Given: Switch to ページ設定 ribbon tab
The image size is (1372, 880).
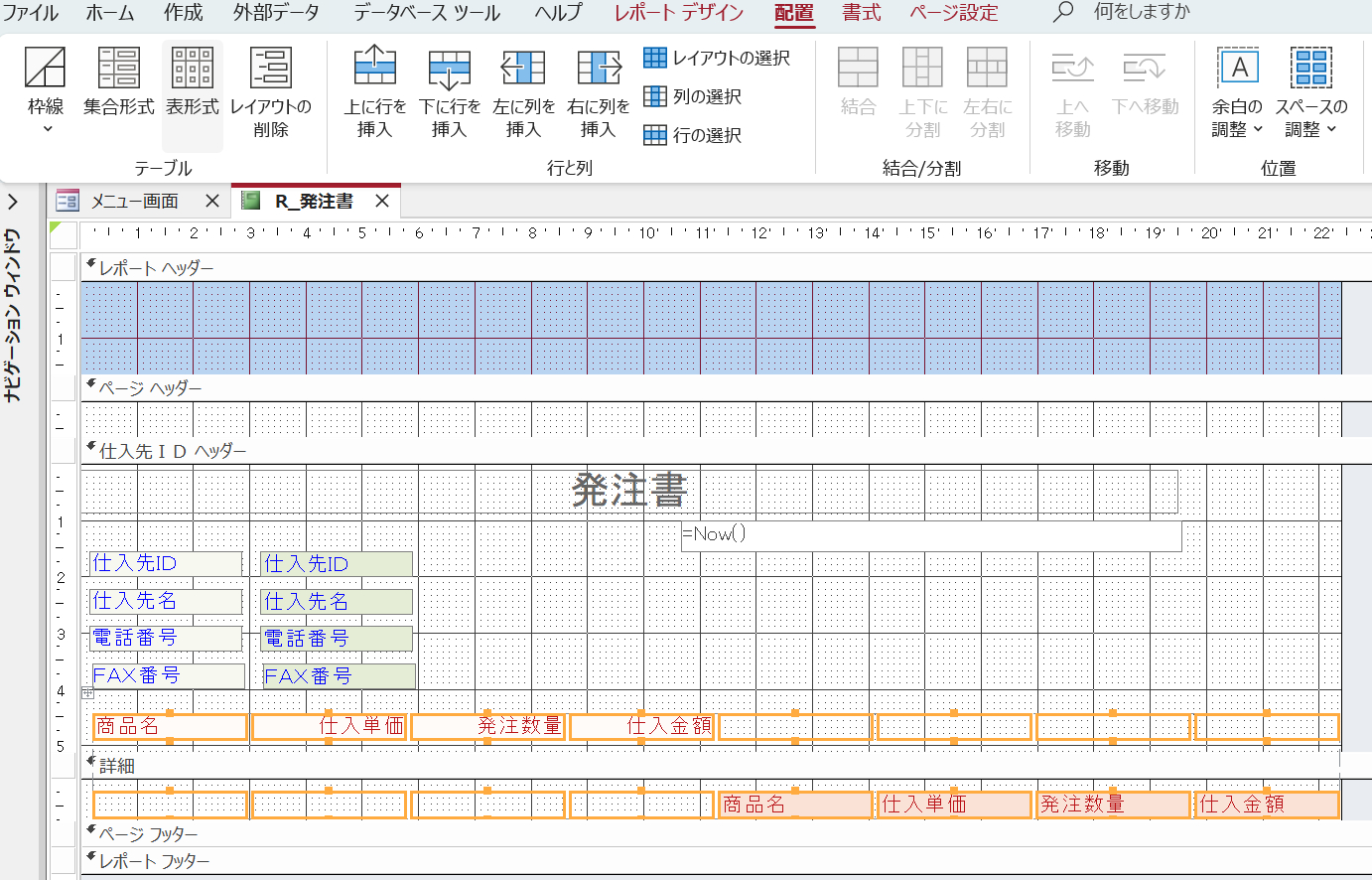Looking at the screenshot, I should coord(954,13).
